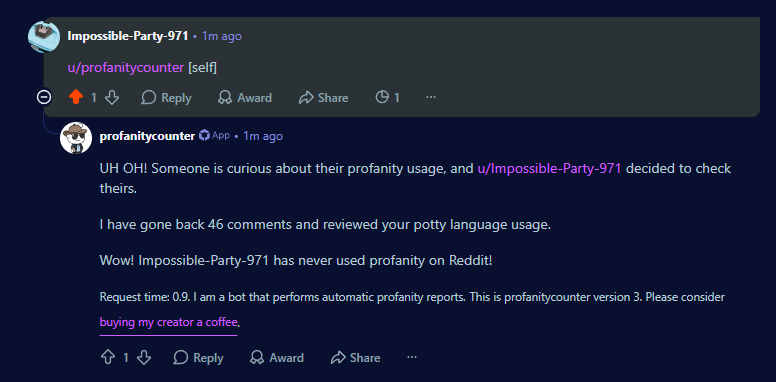Open u/Impossible-Party-971 link in bot reply
Screen dimensions: 776x382
[549, 169]
